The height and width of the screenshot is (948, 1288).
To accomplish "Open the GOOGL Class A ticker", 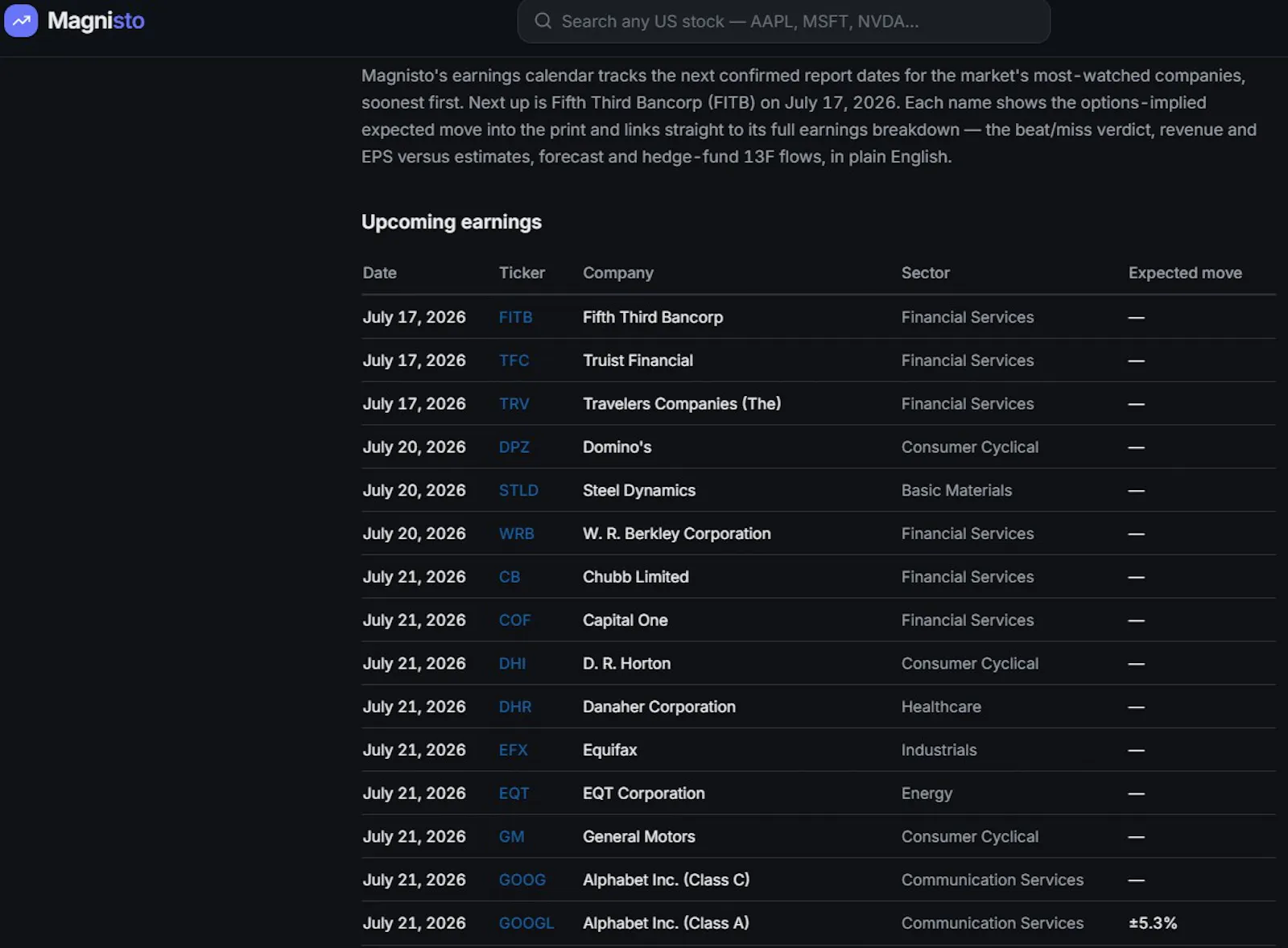I will tap(526, 924).
